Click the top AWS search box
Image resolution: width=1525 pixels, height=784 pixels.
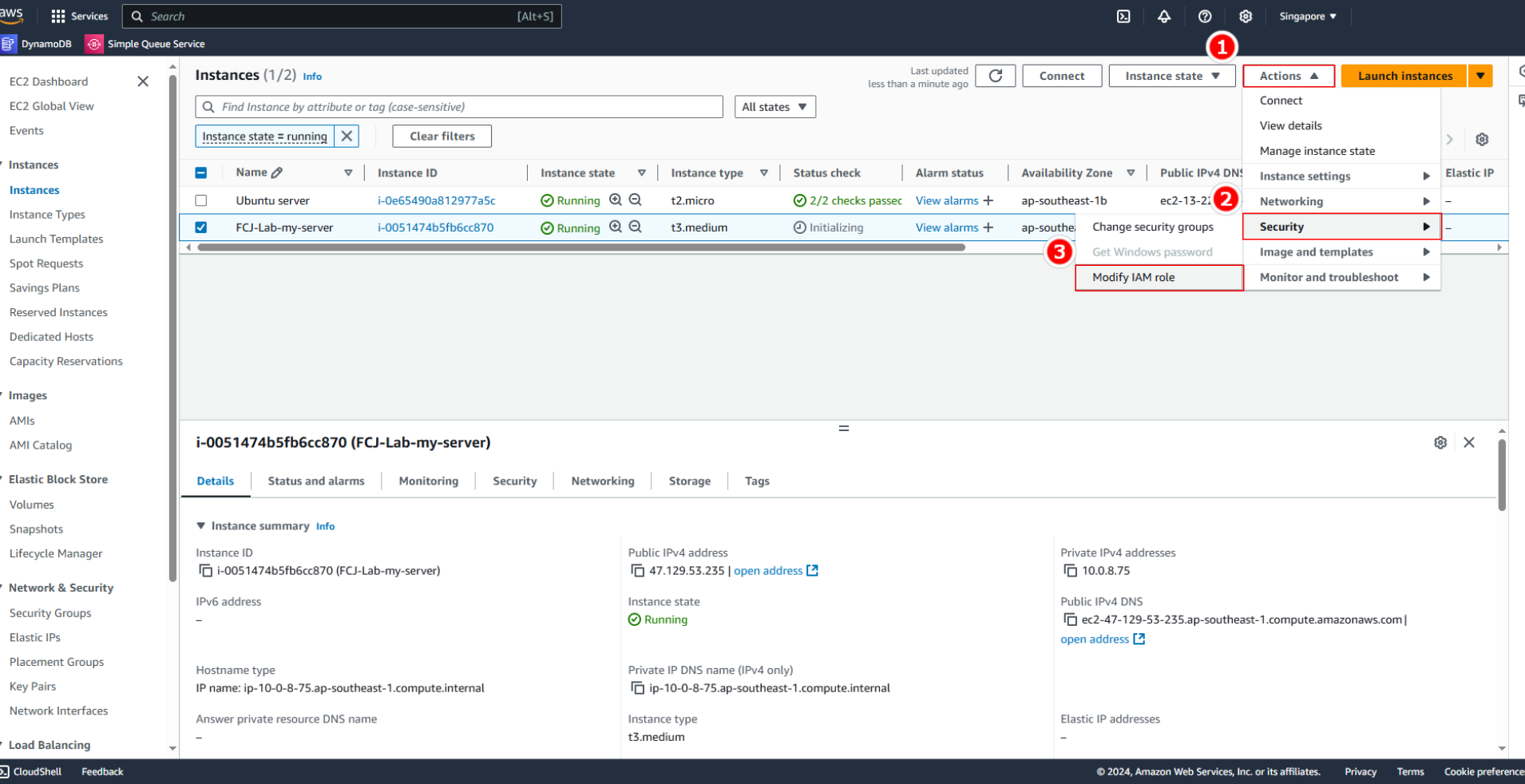click(342, 16)
